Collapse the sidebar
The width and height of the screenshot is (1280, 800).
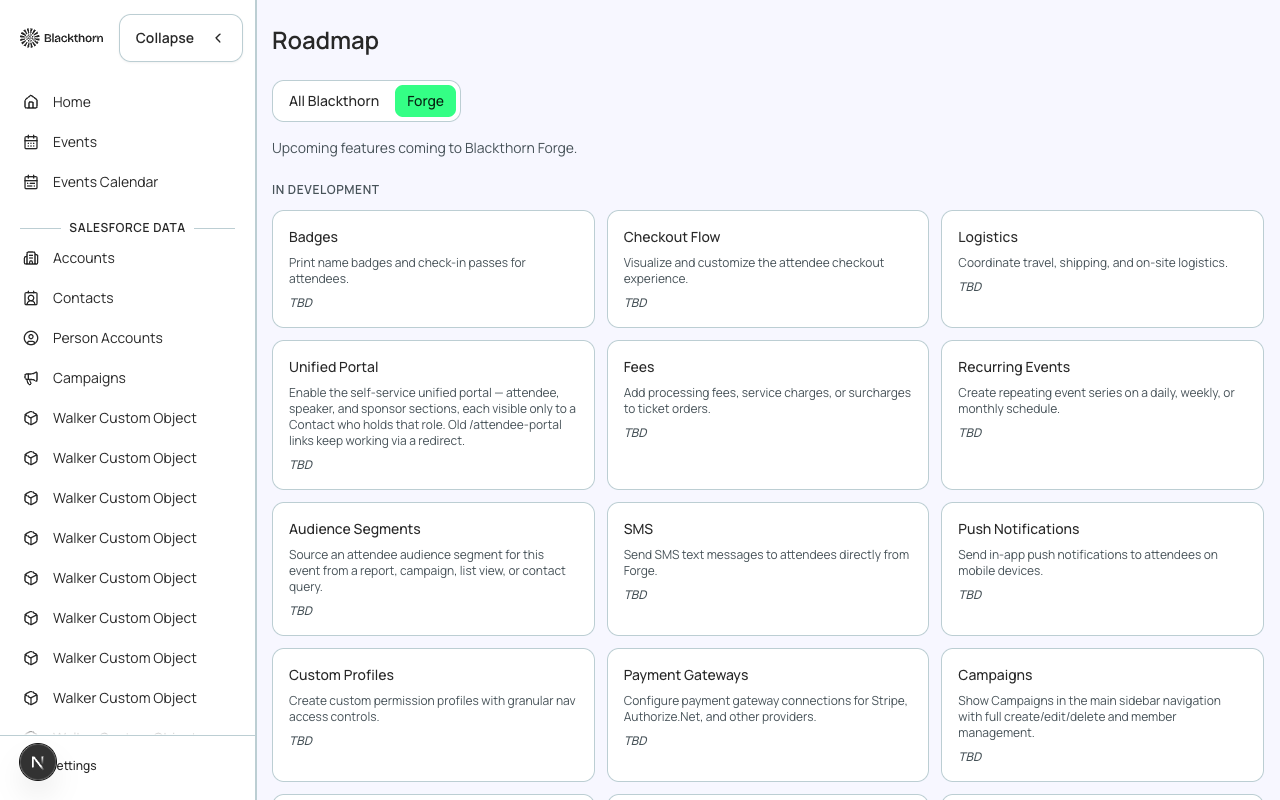coord(180,38)
